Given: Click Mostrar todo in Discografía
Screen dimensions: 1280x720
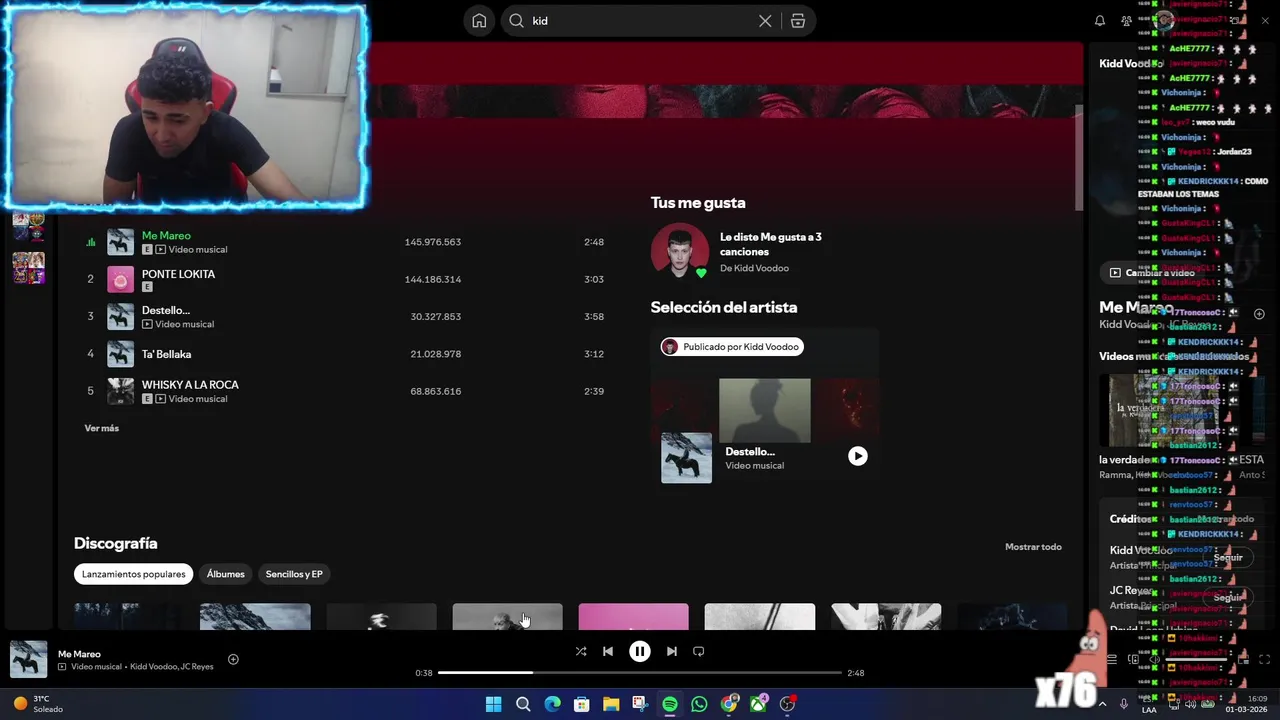Looking at the screenshot, I should pyautogui.click(x=1033, y=547).
